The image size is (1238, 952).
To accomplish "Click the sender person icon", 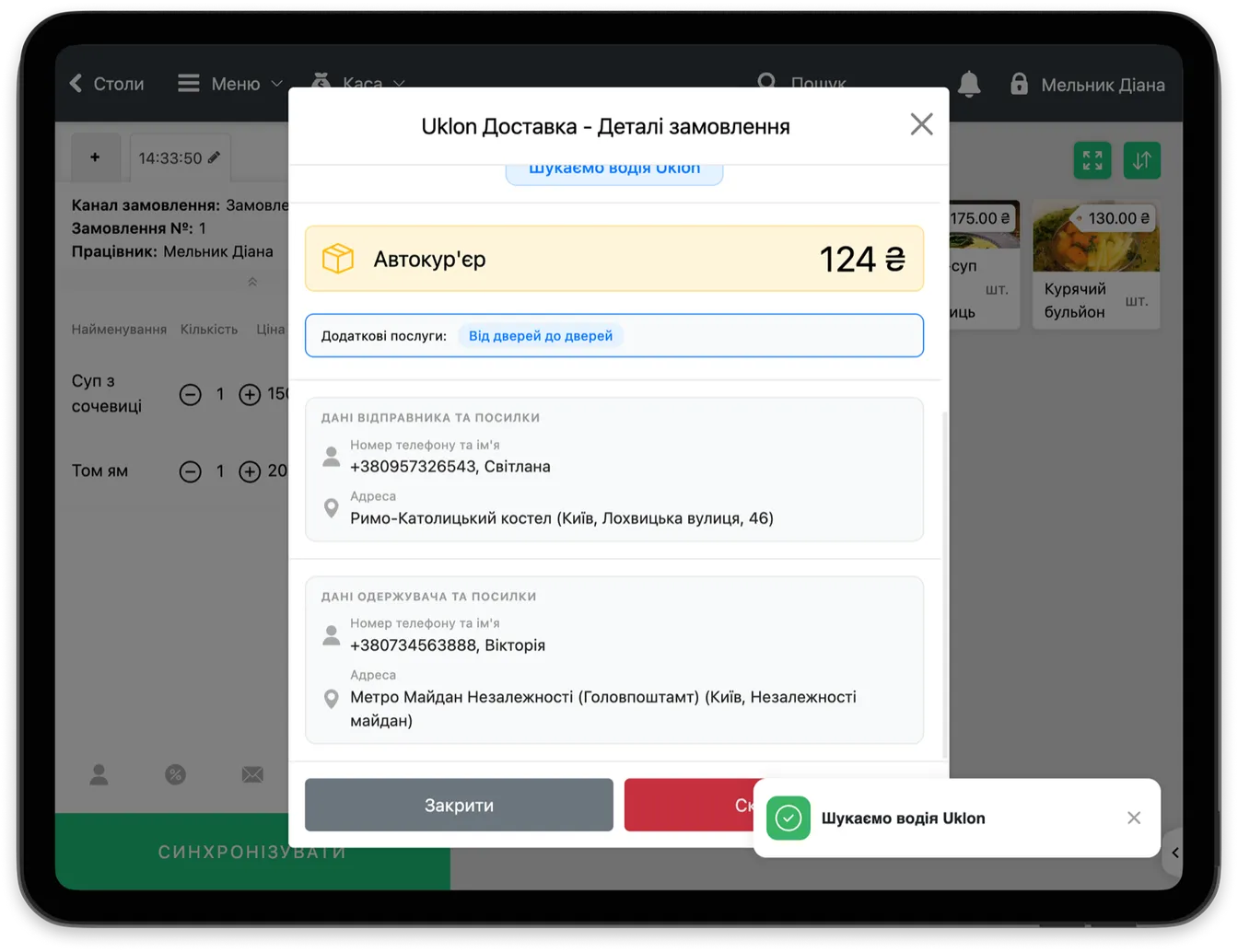I will coord(332,457).
